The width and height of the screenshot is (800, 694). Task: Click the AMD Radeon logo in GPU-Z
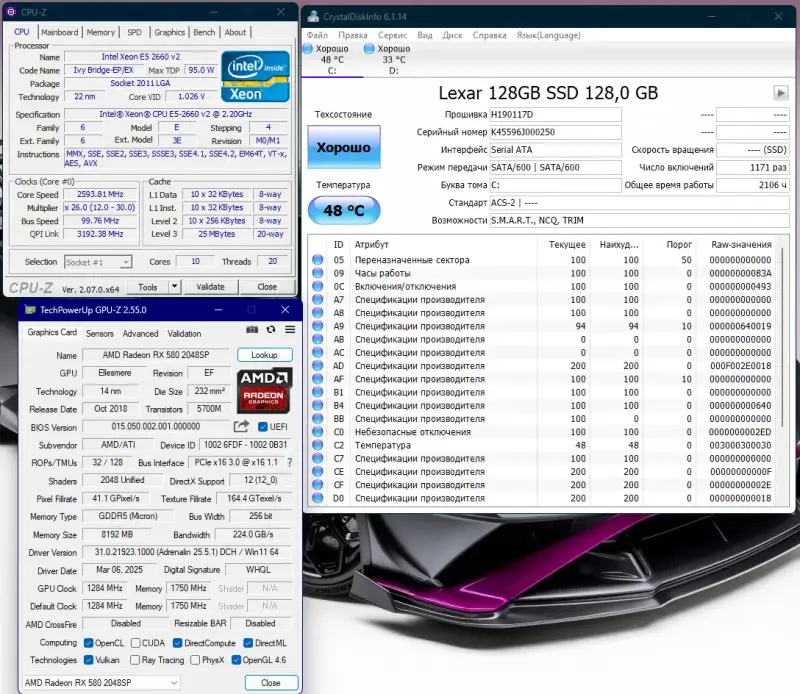pyautogui.click(x=263, y=395)
